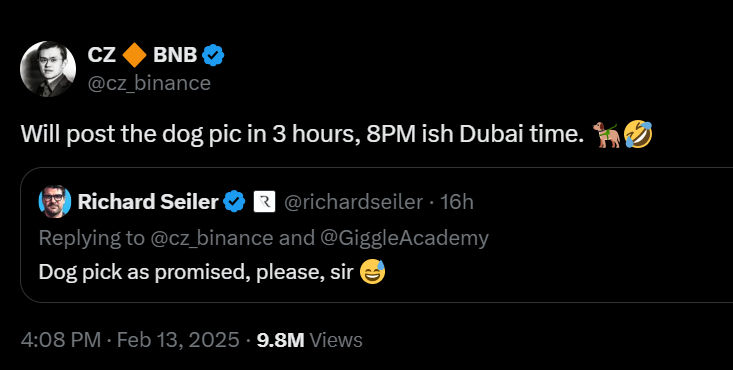Screen dimensions: 733x370
Task: Click Richard Seiler's blue verified badge
Action: pyautogui.click(x=234, y=202)
